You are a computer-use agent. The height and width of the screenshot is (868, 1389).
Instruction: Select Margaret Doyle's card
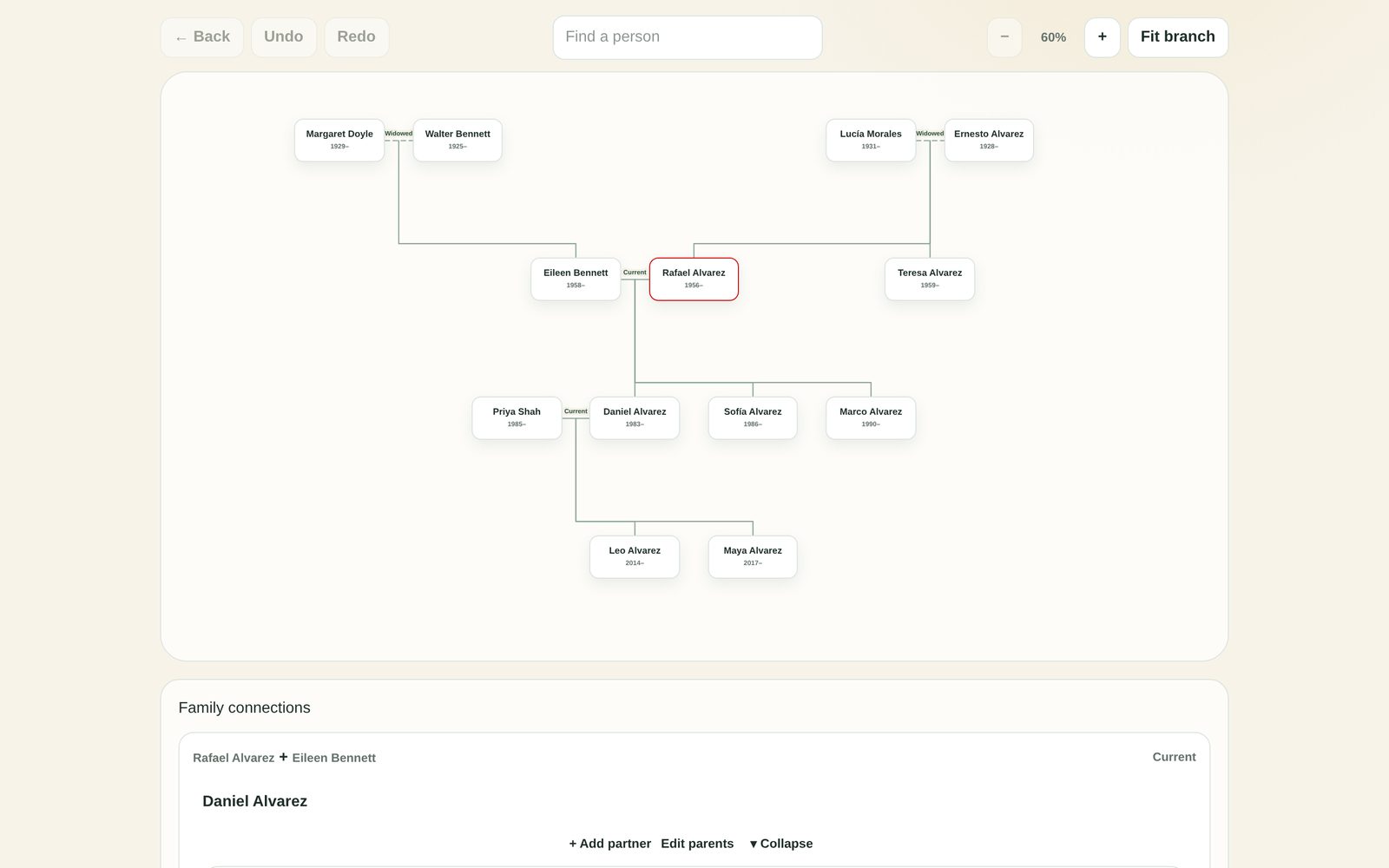pos(339,140)
